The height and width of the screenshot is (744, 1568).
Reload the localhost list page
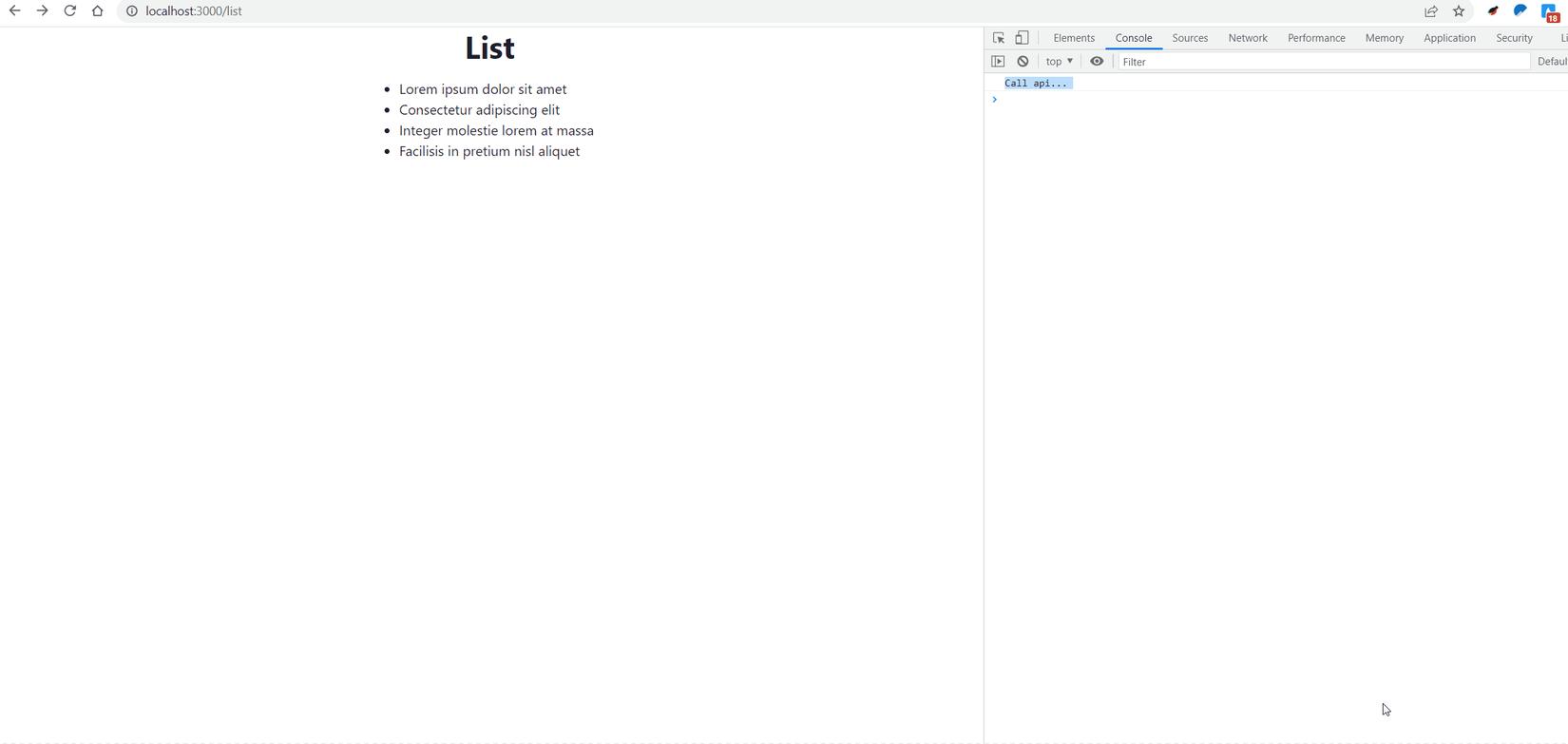(x=69, y=11)
